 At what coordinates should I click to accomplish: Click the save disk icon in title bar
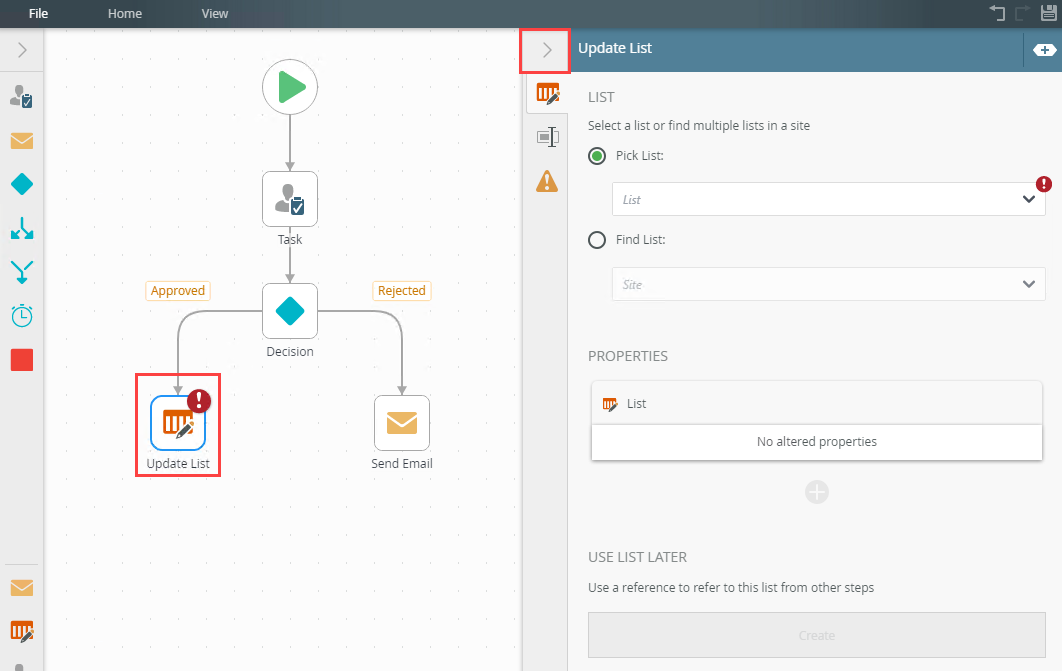(1048, 13)
